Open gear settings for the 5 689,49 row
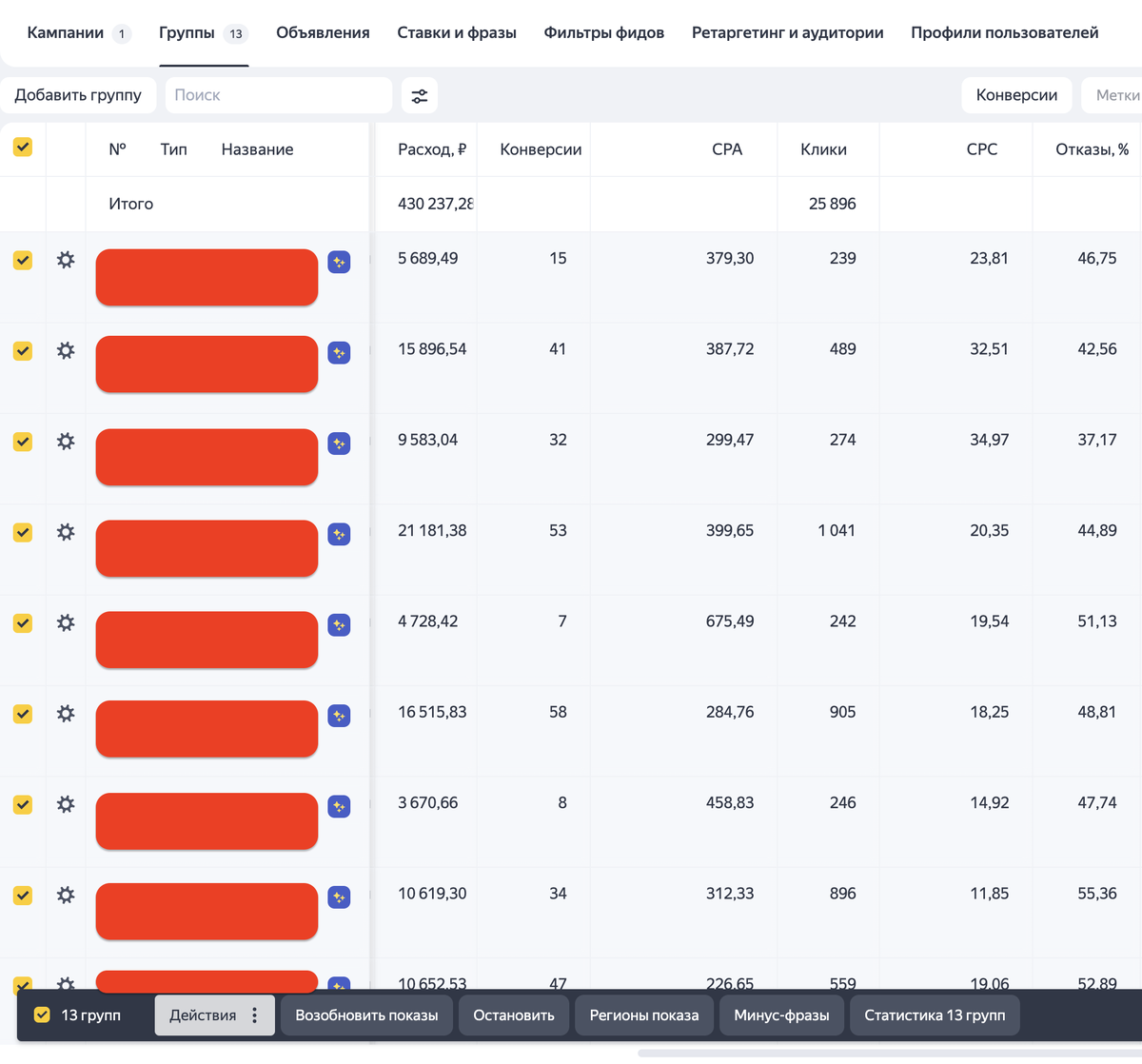 pos(66,260)
